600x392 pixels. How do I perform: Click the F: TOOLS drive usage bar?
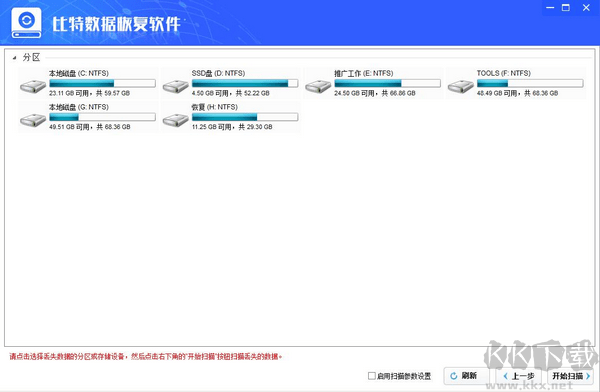click(530, 83)
